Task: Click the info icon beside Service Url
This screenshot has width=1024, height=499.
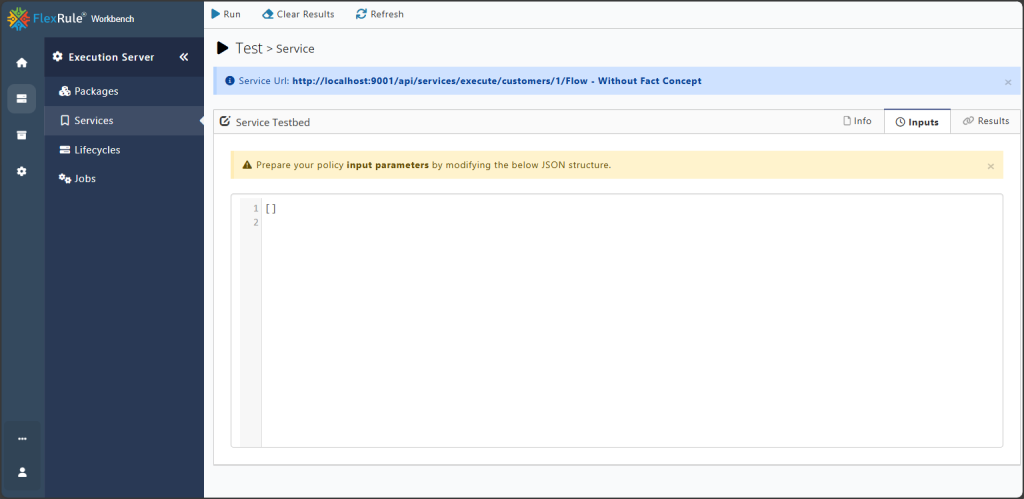Action: click(x=229, y=81)
